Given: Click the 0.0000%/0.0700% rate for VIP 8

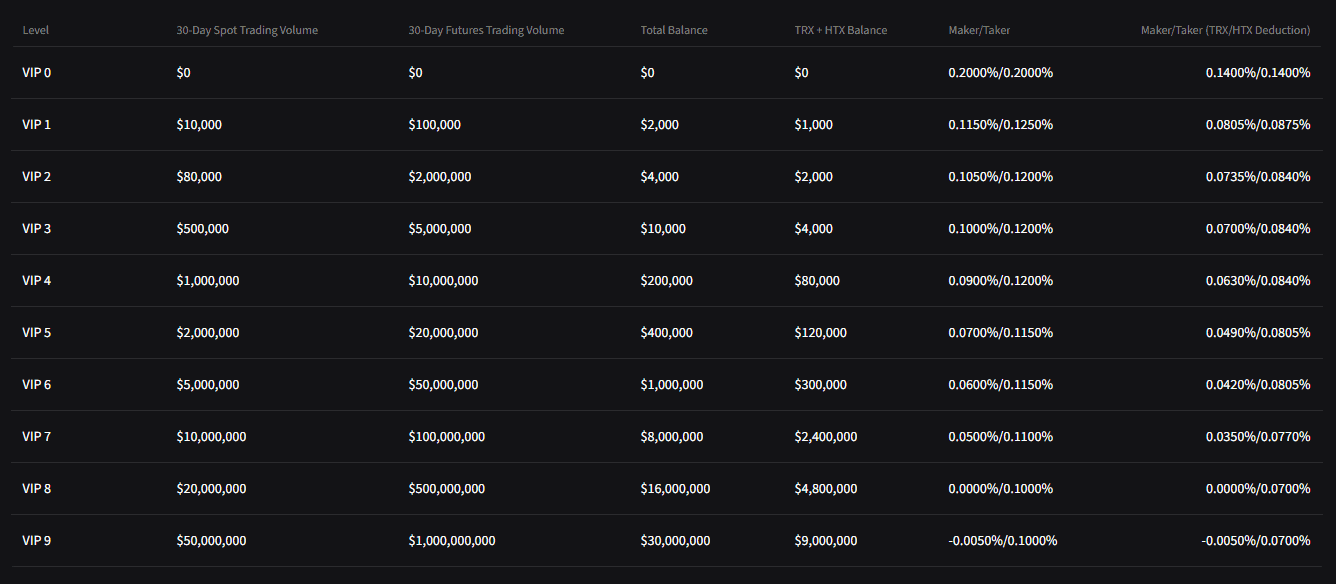Looking at the screenshot, I should (x=1257, y=488).
